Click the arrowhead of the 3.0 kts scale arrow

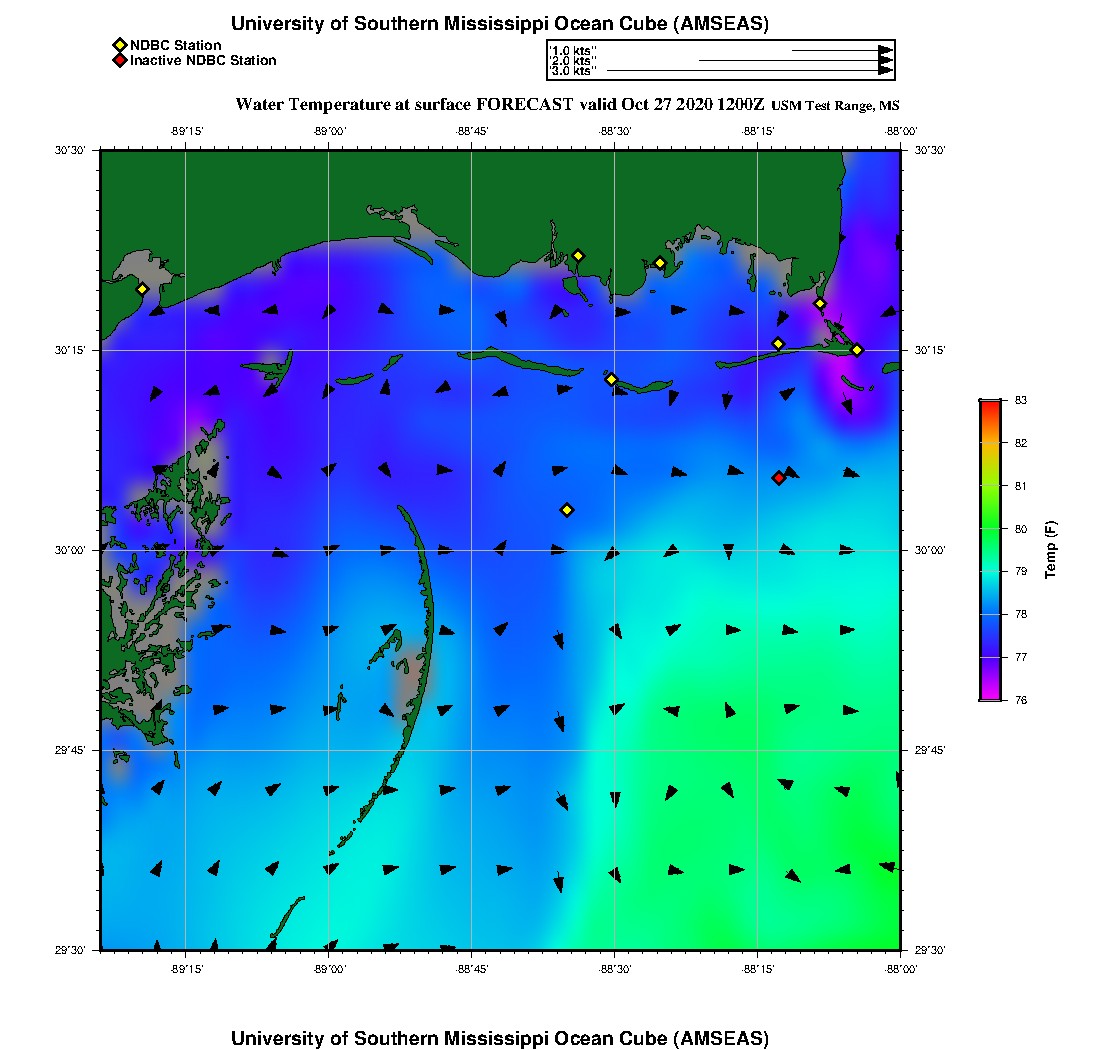tap(885, 70)
